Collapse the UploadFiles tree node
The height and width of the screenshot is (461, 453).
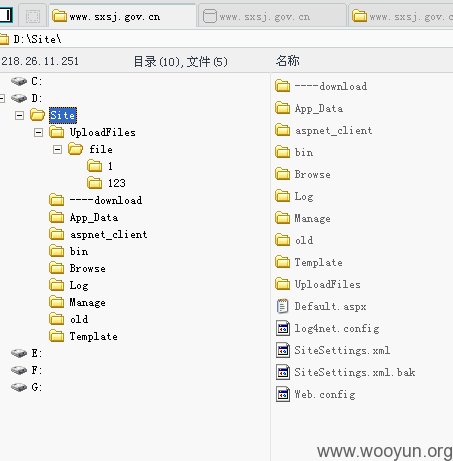(39, 132)
